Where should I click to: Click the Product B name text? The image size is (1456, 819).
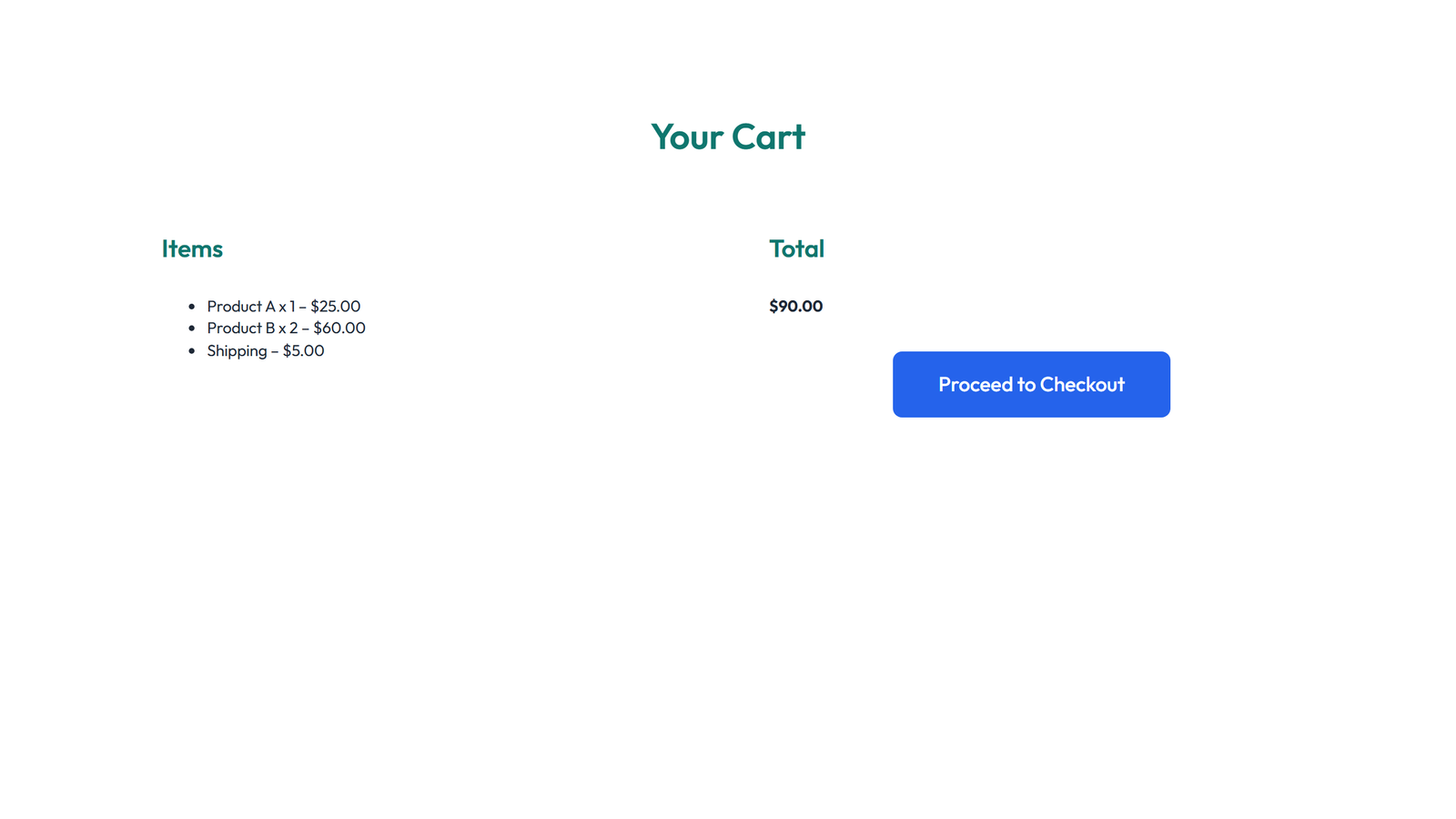242,329
